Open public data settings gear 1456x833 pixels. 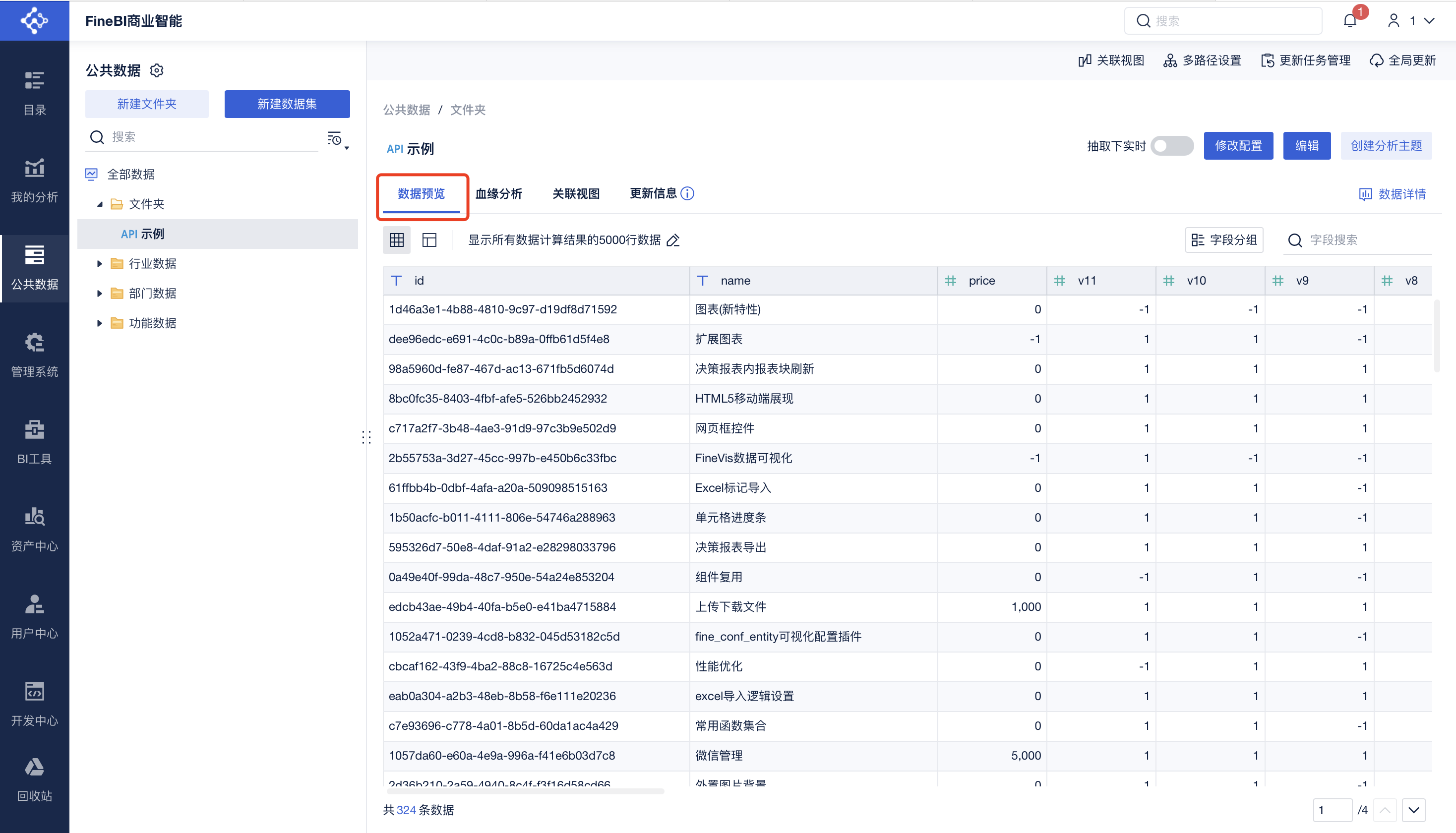pos(157,70)
